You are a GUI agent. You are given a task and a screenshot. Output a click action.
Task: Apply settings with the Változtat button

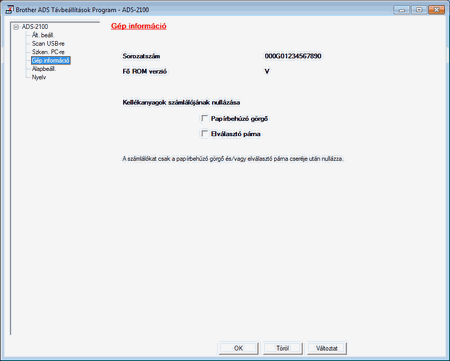pyautogui.click(x=327, y=348)
